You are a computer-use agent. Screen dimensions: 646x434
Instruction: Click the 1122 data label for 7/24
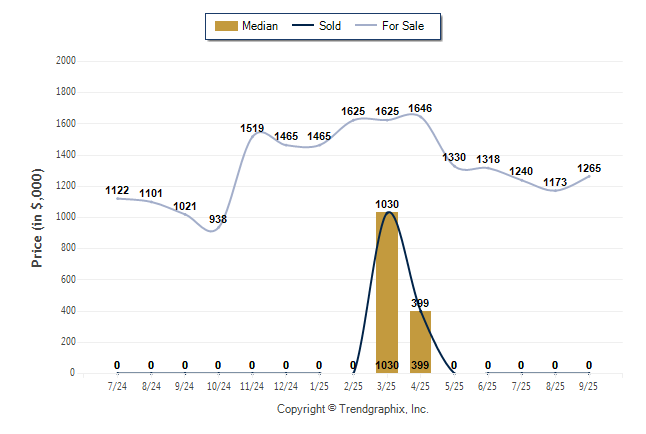[117, 190]
